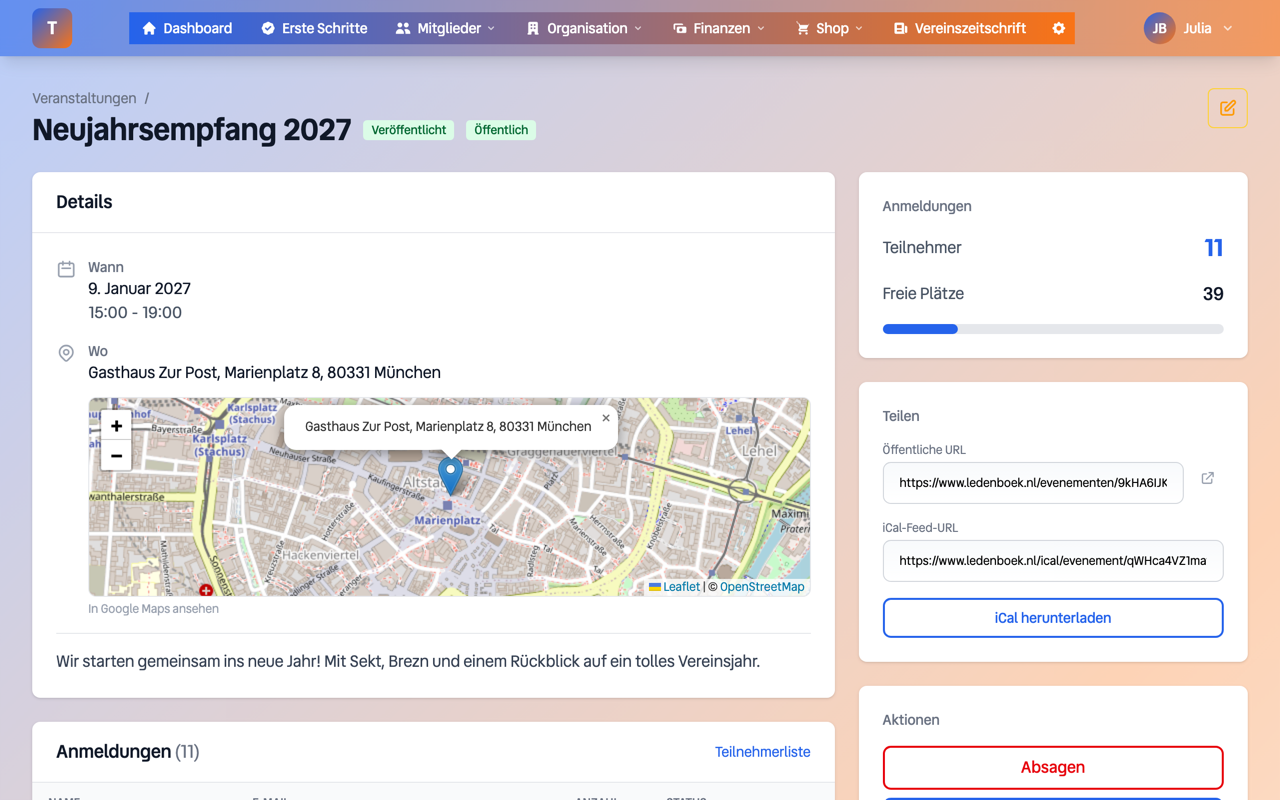Zoom in on the map
The width and height of the screenshot is (1280, 800).
116,426
